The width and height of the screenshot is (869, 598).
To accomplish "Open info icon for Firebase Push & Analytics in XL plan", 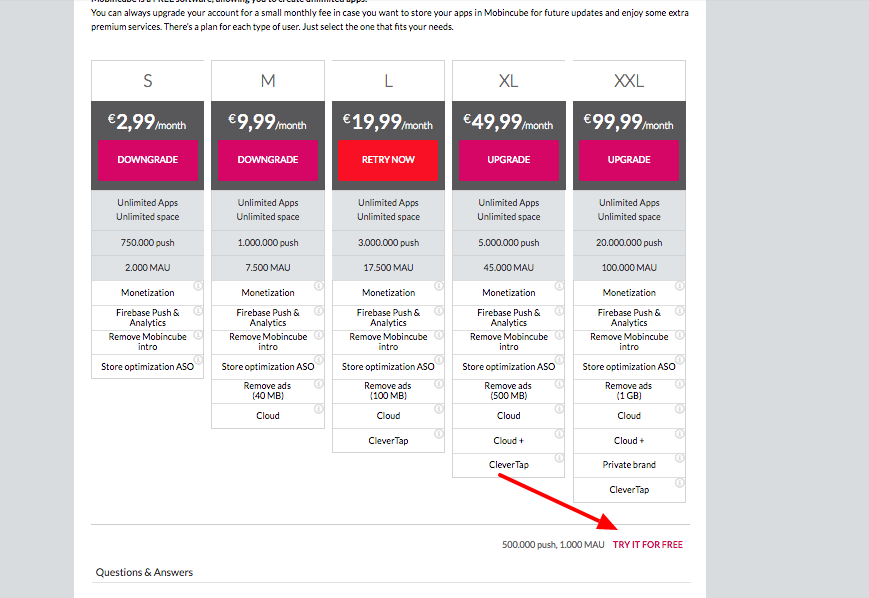I will click(559, 311).
